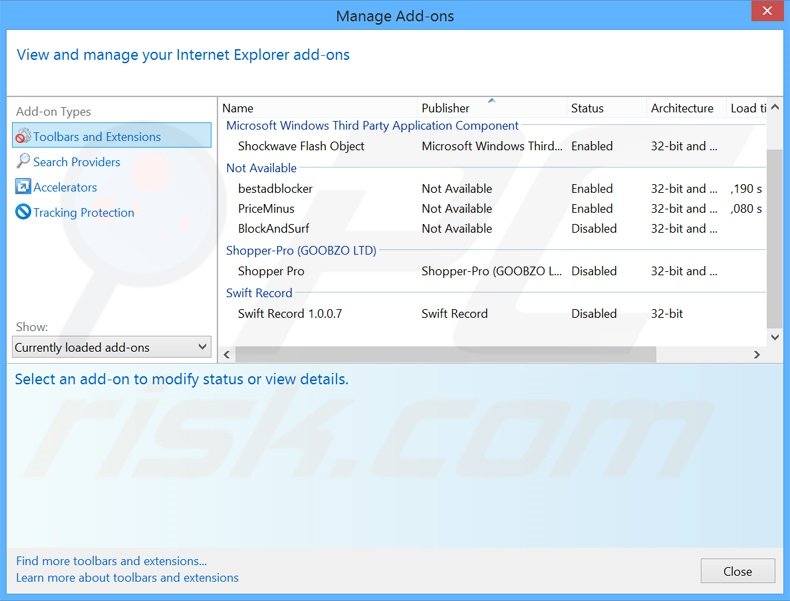
Task: Select the bestadblocker add-on row
Action: (x=492, y=188)
